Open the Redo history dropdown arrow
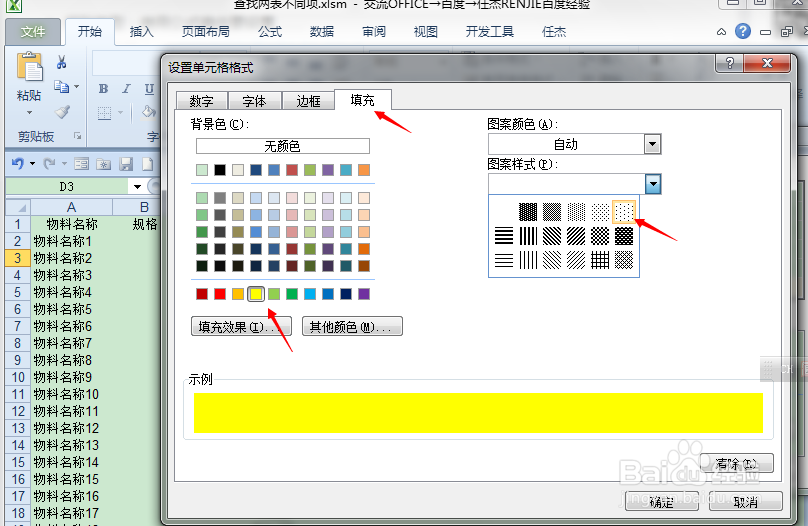808x526 pixels. 64,164
